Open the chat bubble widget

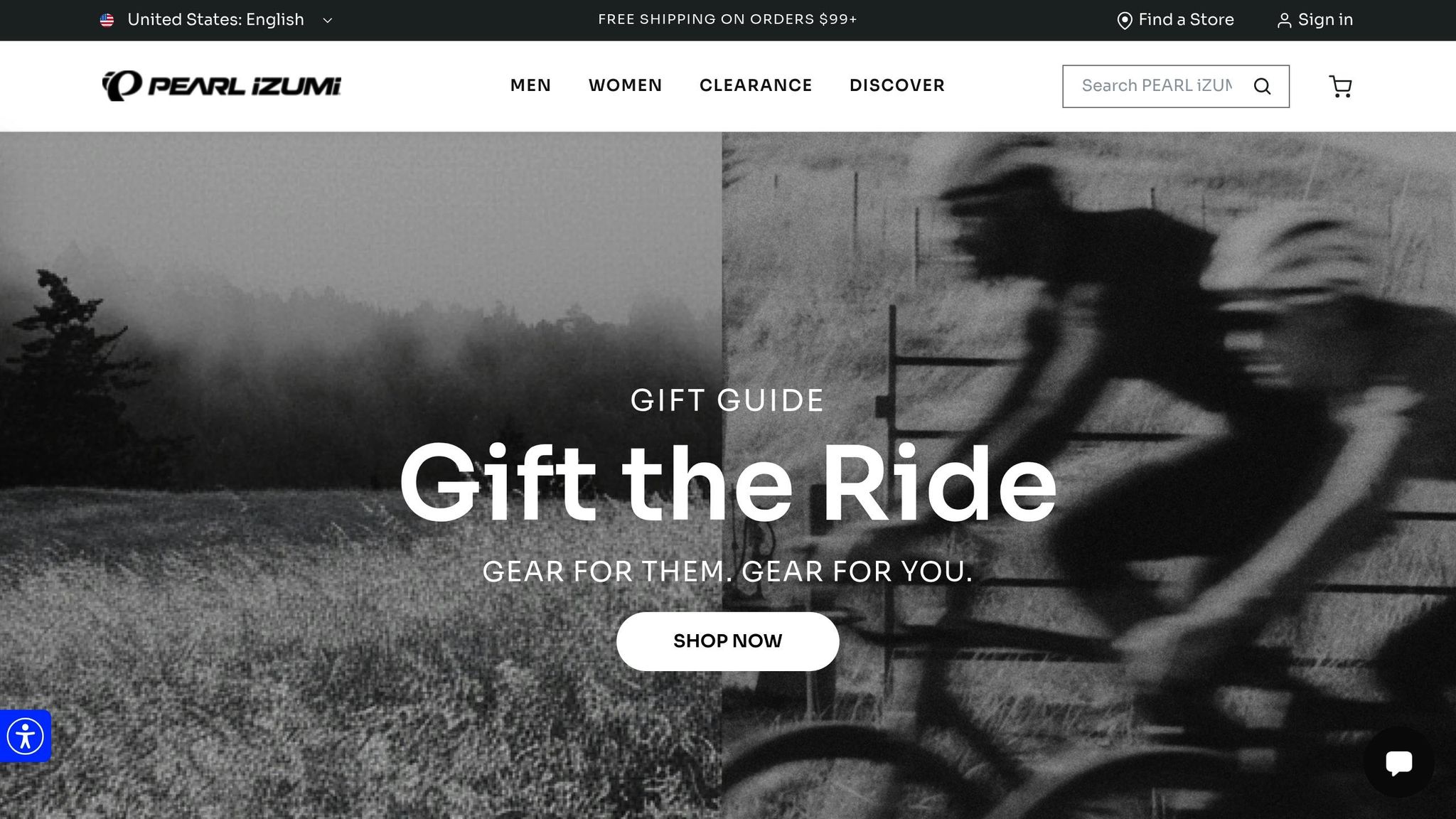tap(1399, 763)
